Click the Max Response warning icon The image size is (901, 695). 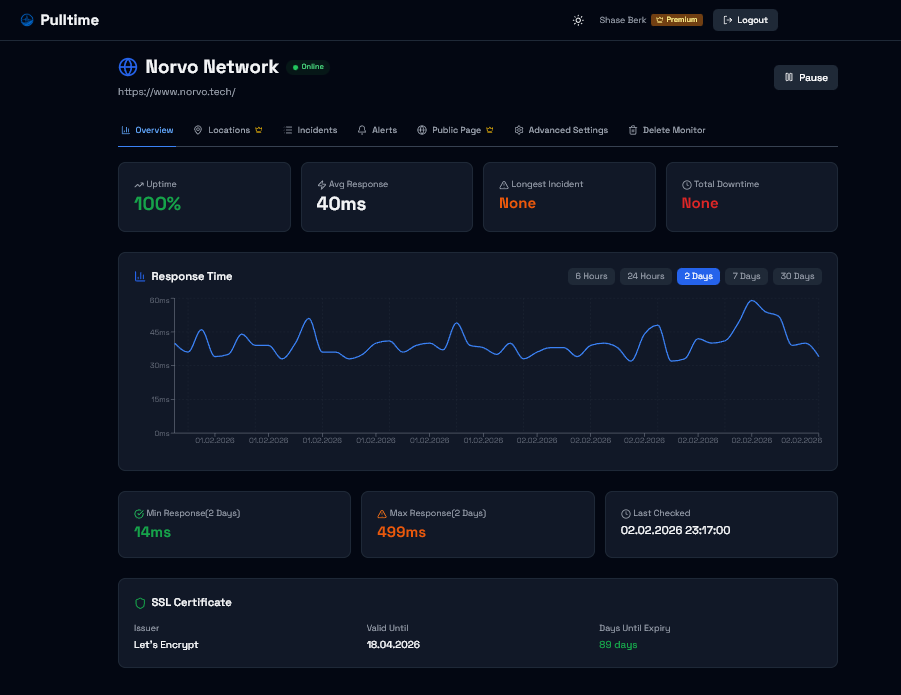382,514
